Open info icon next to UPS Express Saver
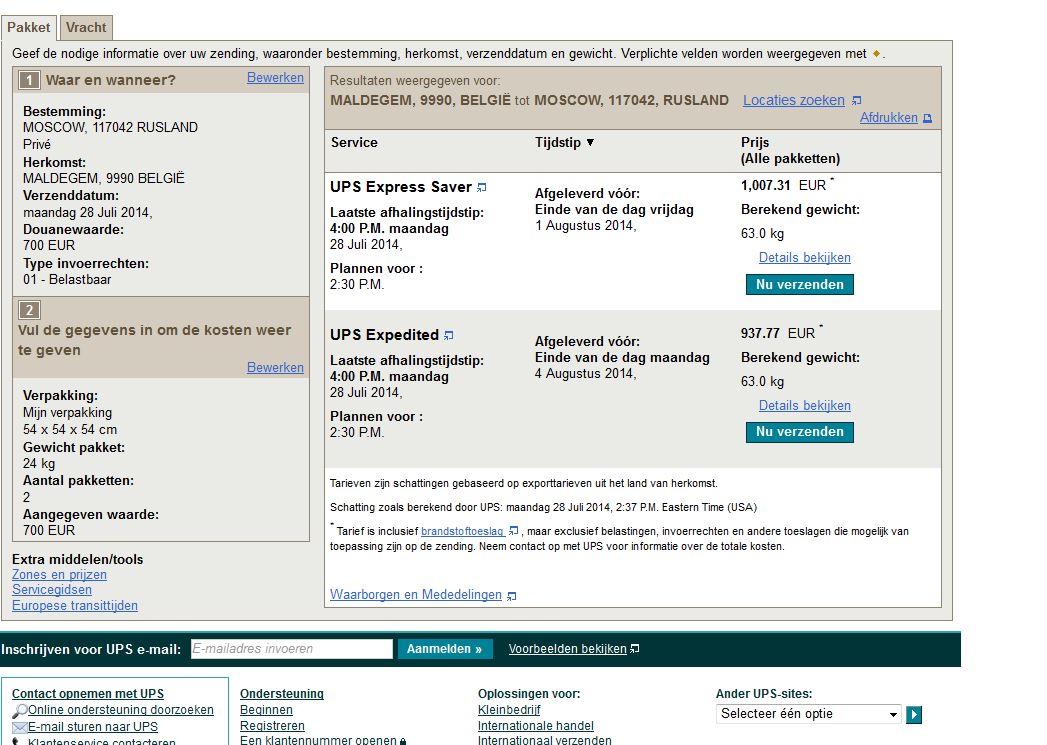The image size is (1047, 745). coord(481,188)
